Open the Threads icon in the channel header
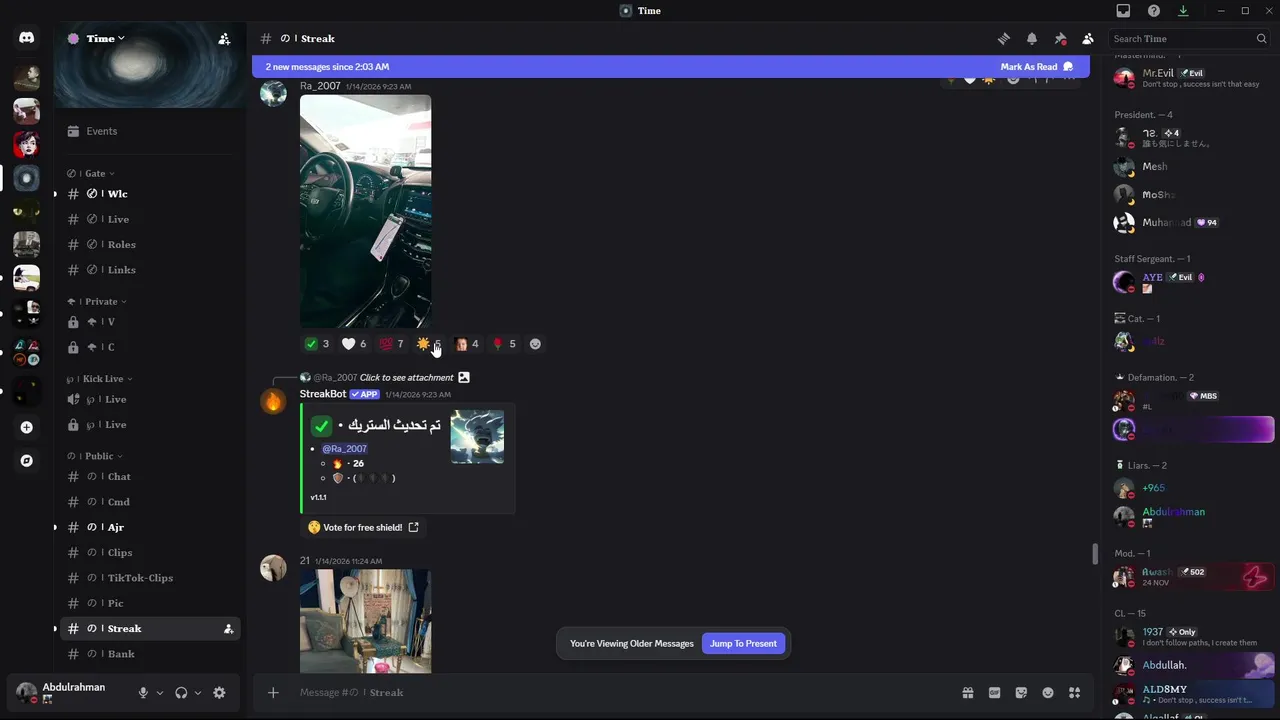 (x=1004, y=39)
